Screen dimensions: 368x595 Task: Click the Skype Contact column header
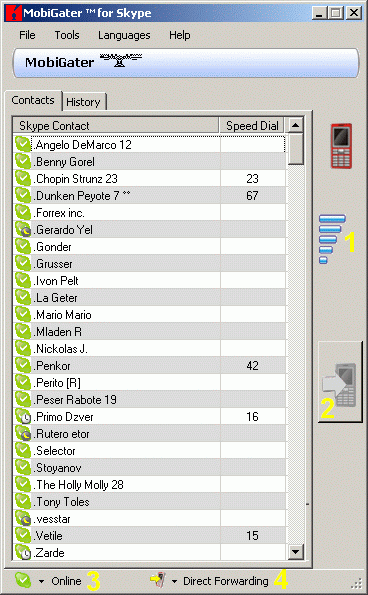click(x=116, y=126)
